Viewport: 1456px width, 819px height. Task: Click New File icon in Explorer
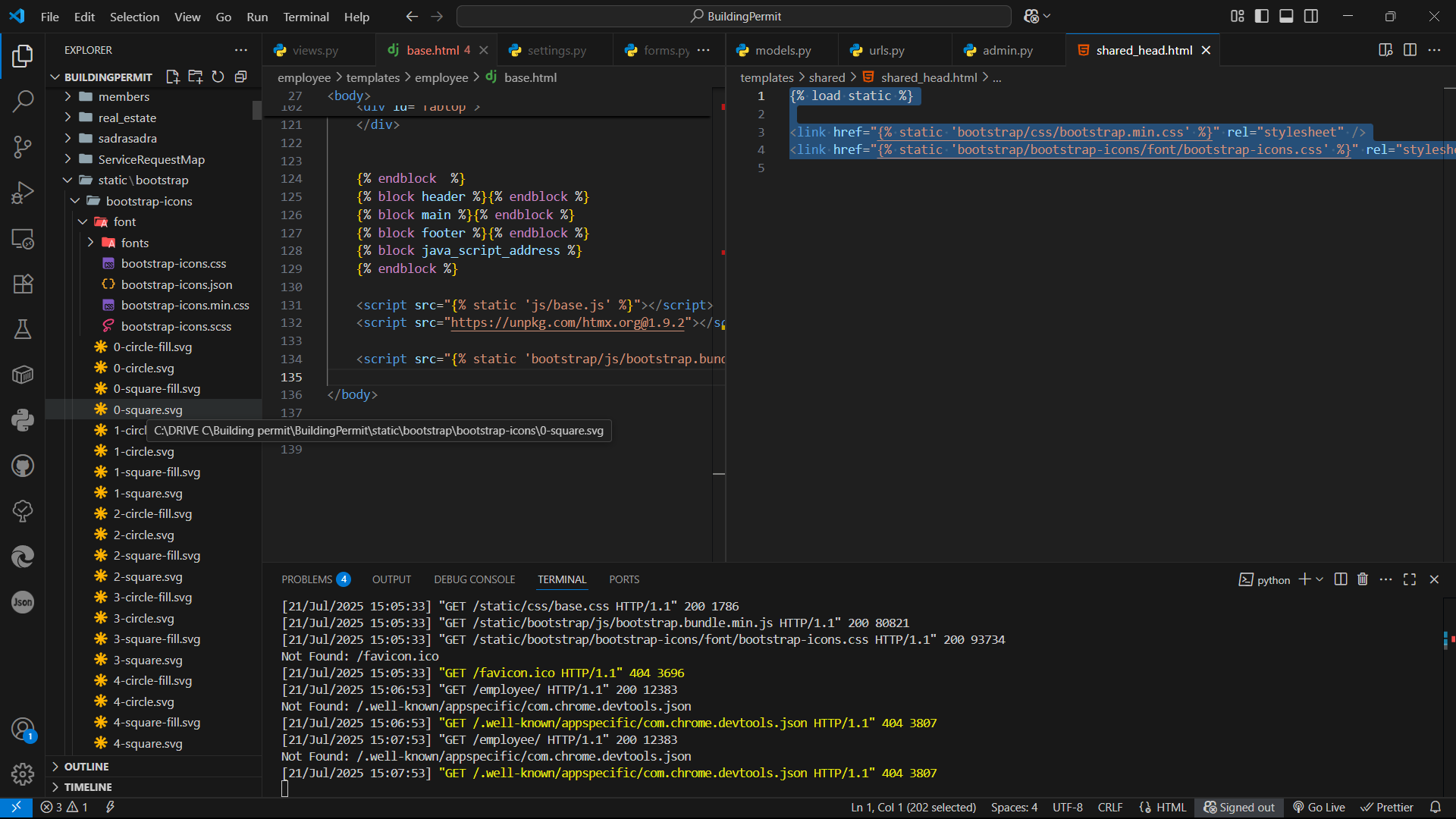pyautogui.click(x=173, y=77)
